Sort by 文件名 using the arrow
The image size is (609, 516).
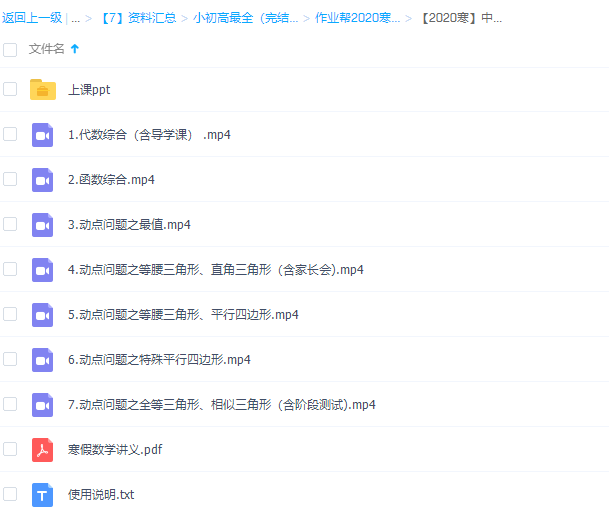(x=75, y=49)
